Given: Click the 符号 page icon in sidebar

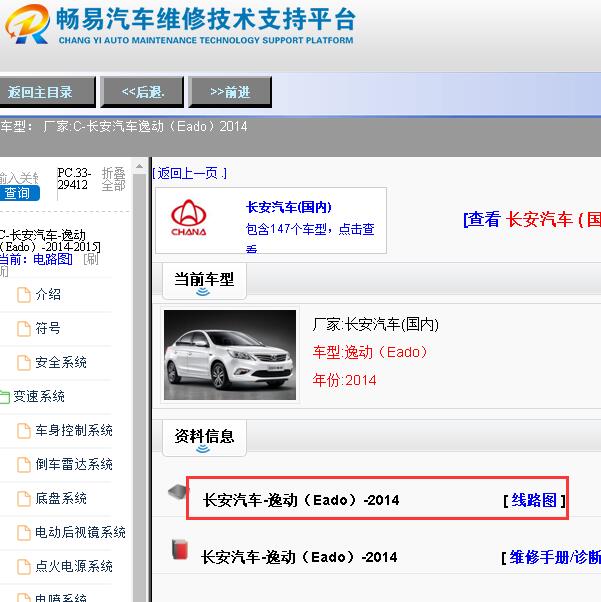Looking at the screenshot, I should click(23, 328).
